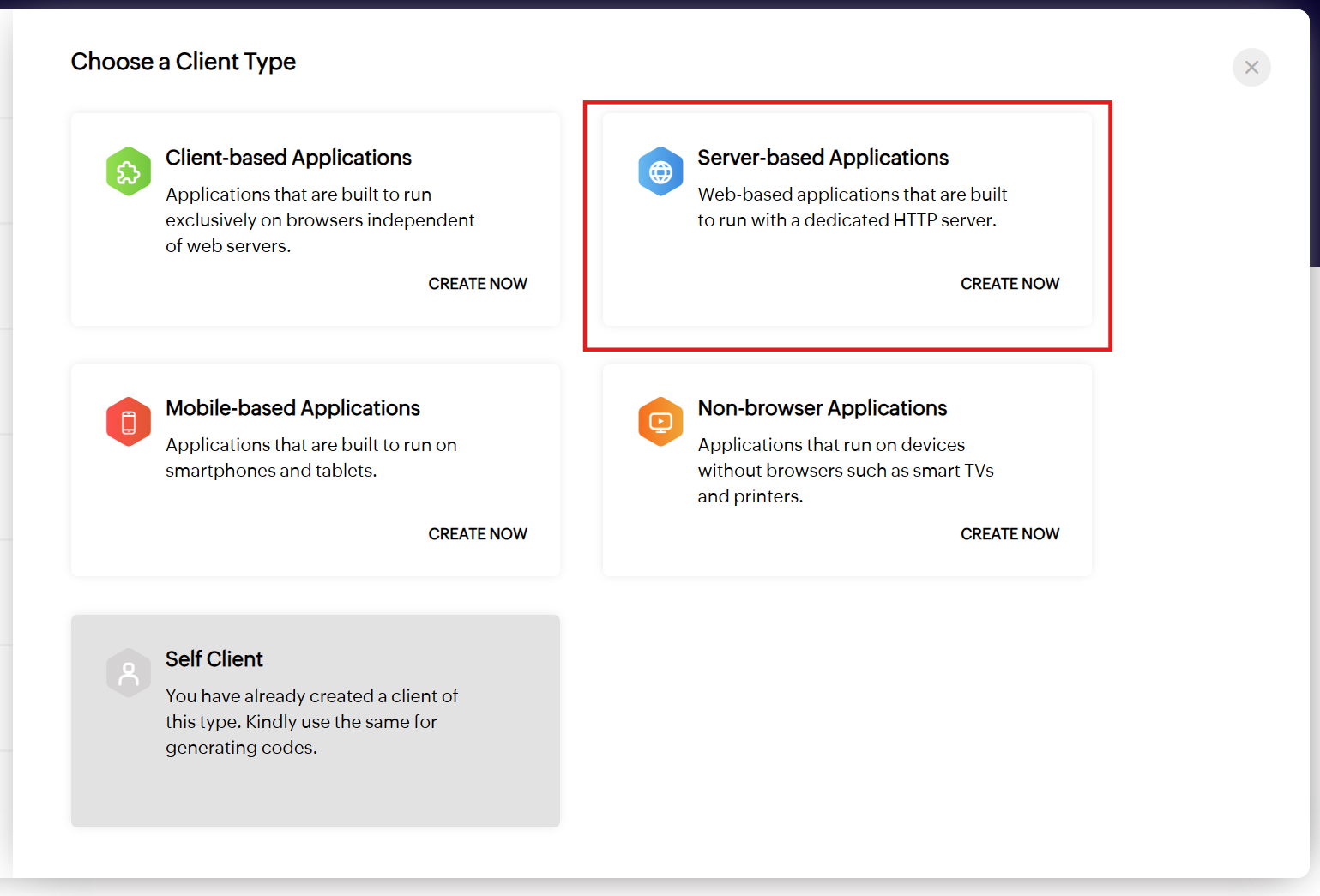This screenshot has width=1320, height=896.
Task: Select the Server-based Applications heading
Action: point(823,158)
